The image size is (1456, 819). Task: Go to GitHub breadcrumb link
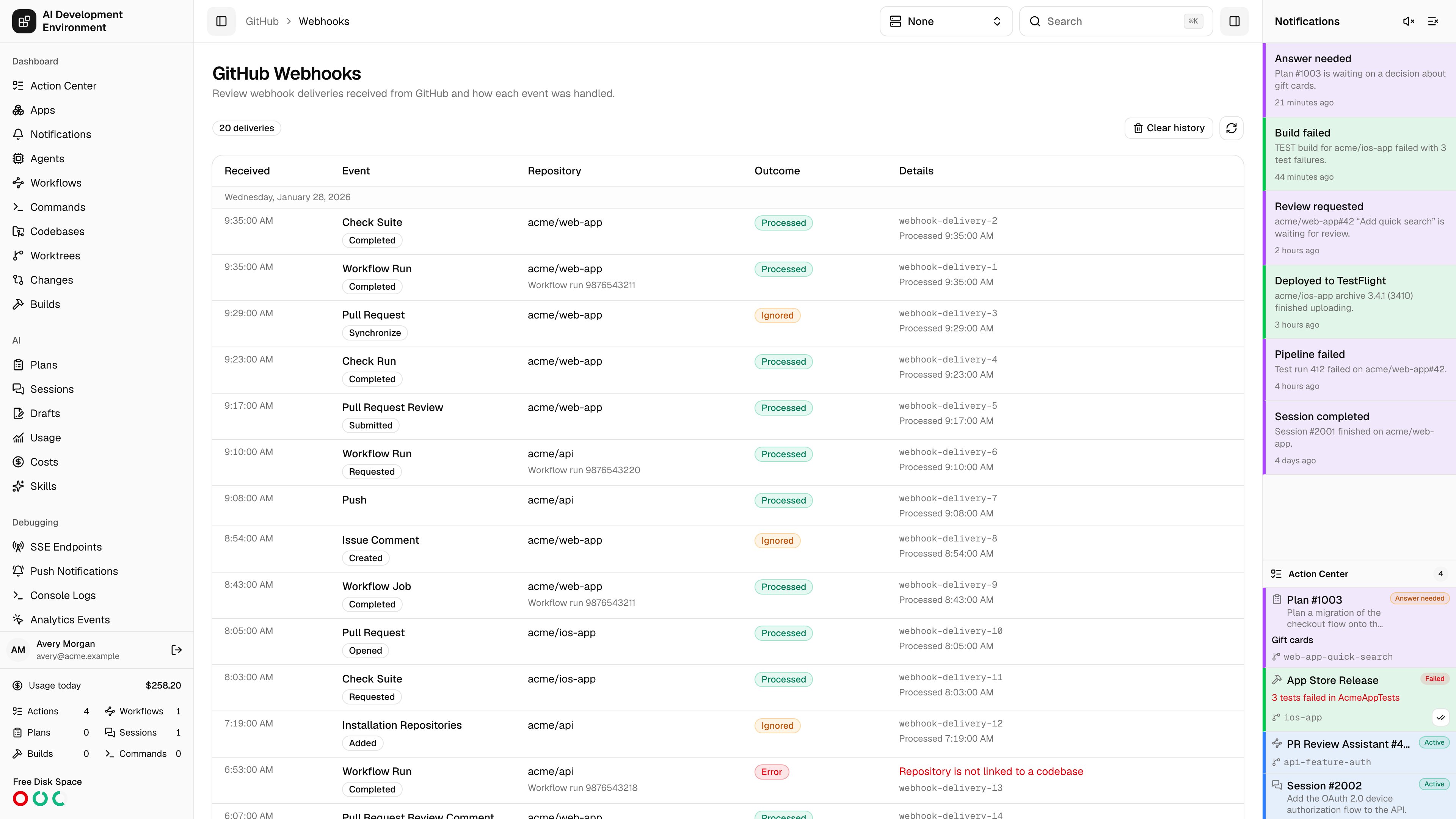[x=262, y=22]
